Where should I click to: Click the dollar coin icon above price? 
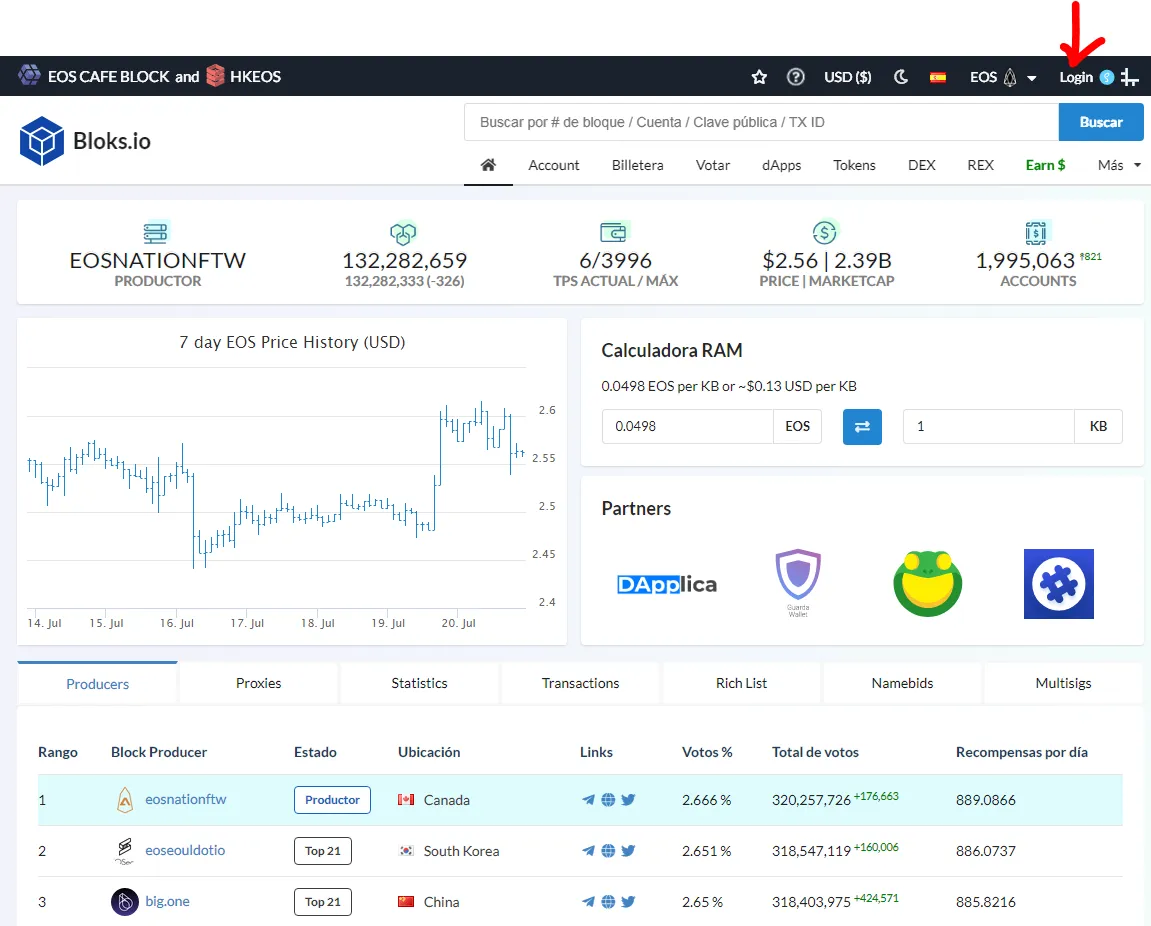pos(825,232)
